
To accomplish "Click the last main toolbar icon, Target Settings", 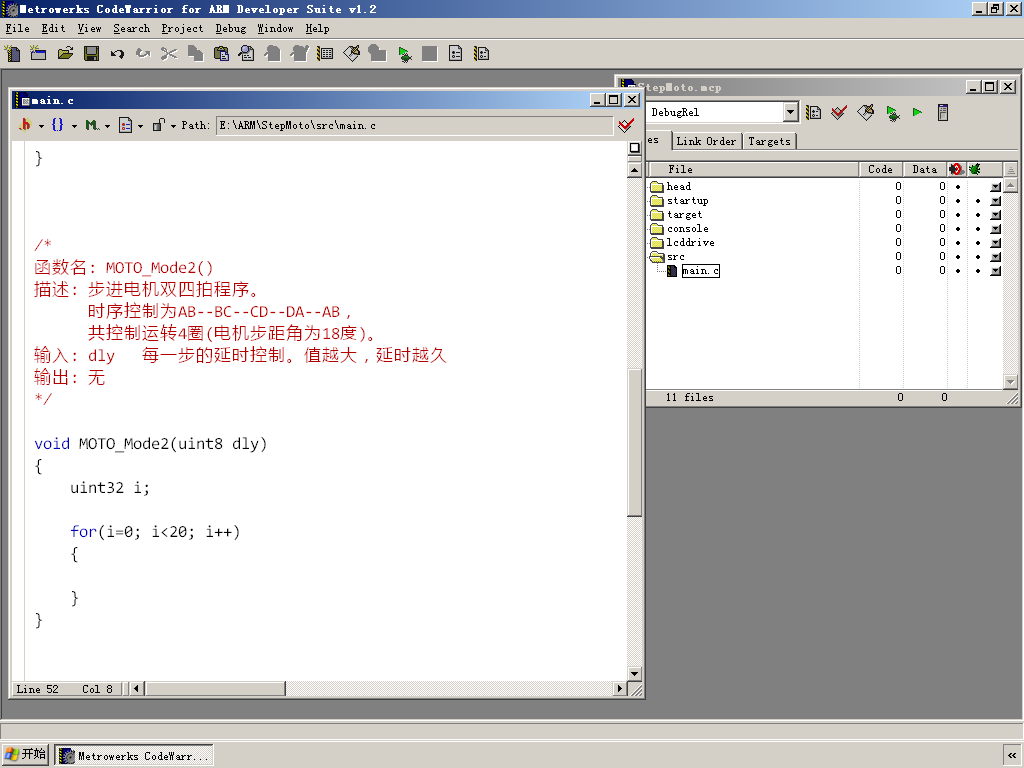I will (x=482, y=54).
